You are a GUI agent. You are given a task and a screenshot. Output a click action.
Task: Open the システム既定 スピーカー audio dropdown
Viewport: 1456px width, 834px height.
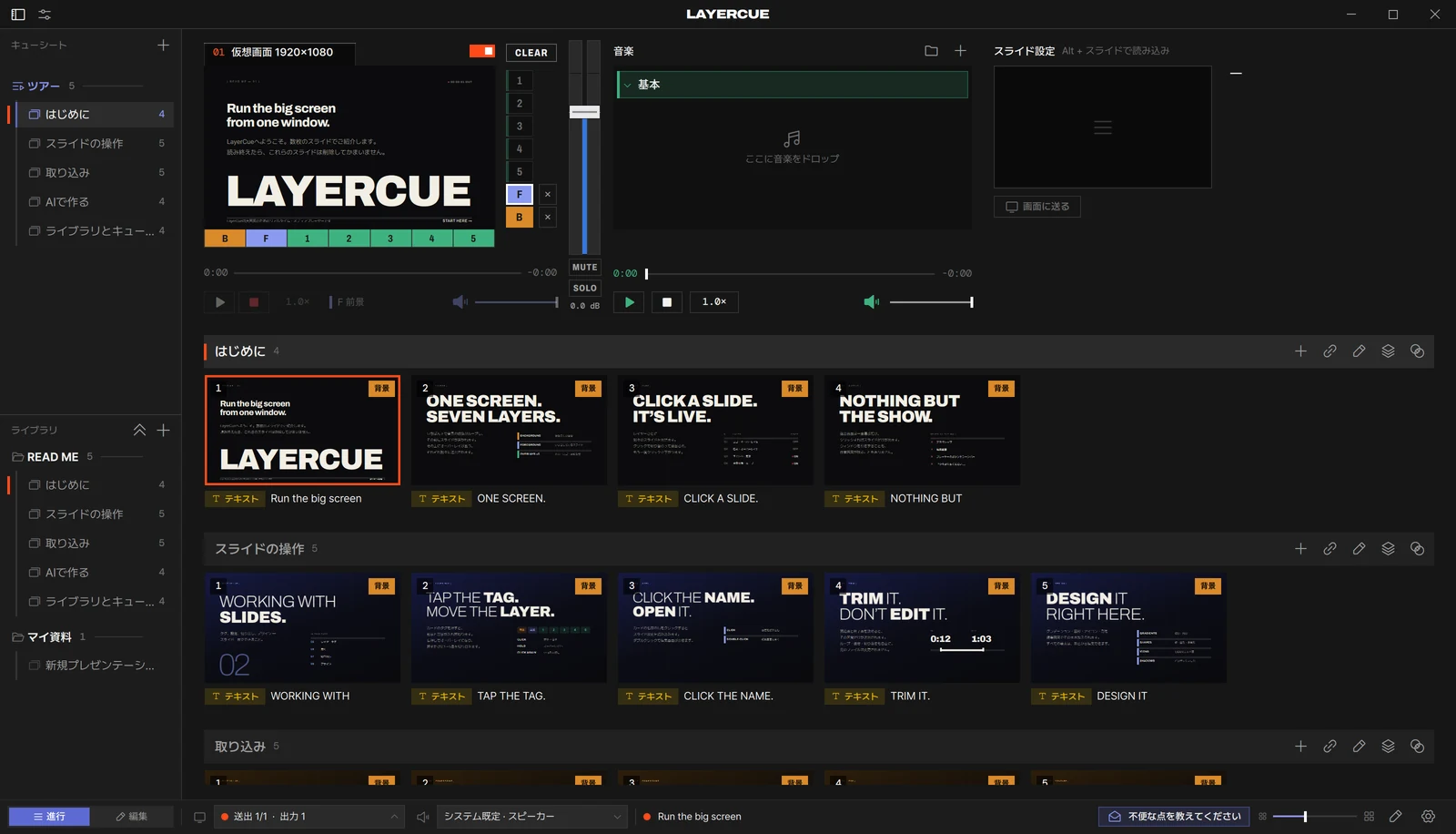click(x=532, y=817)
